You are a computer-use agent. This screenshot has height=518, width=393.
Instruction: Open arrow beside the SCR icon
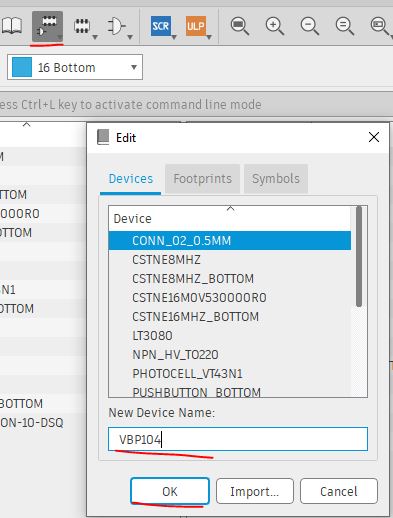tap(174, 37)
